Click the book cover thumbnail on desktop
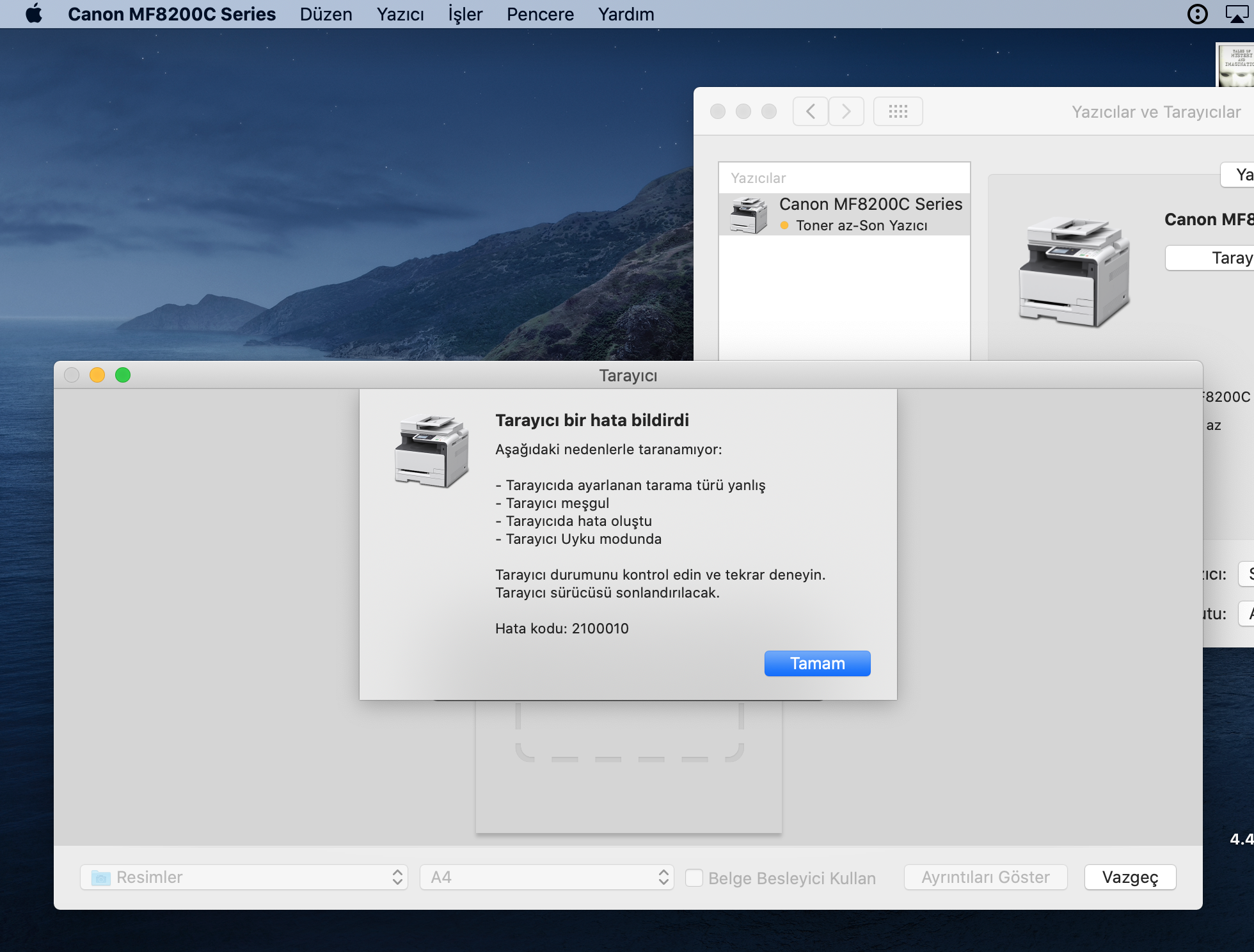This screenshot has width=1254, height=952. tap(1236, 64)
